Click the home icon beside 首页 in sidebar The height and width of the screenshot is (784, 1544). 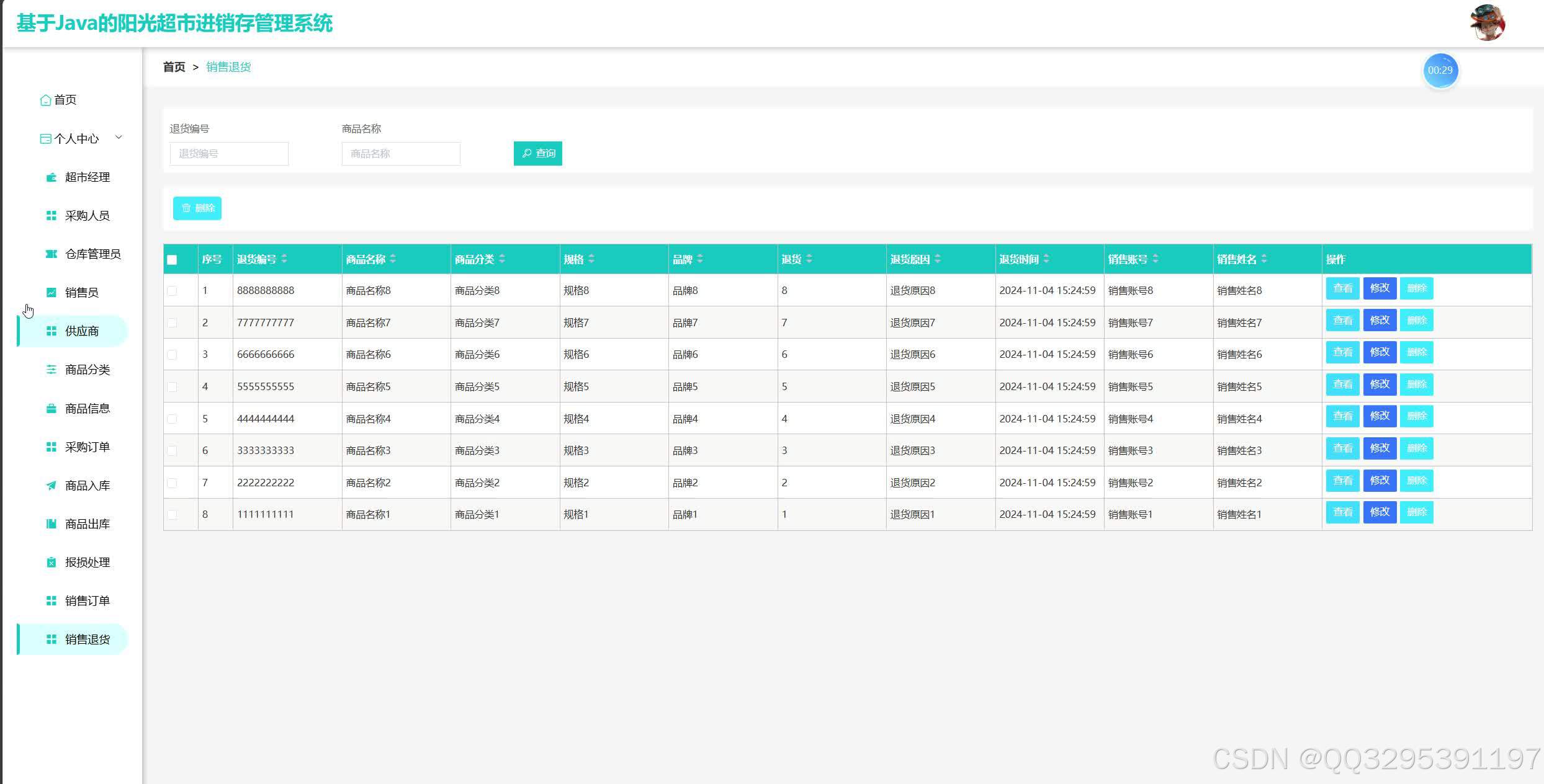click(x=45, y=100)
